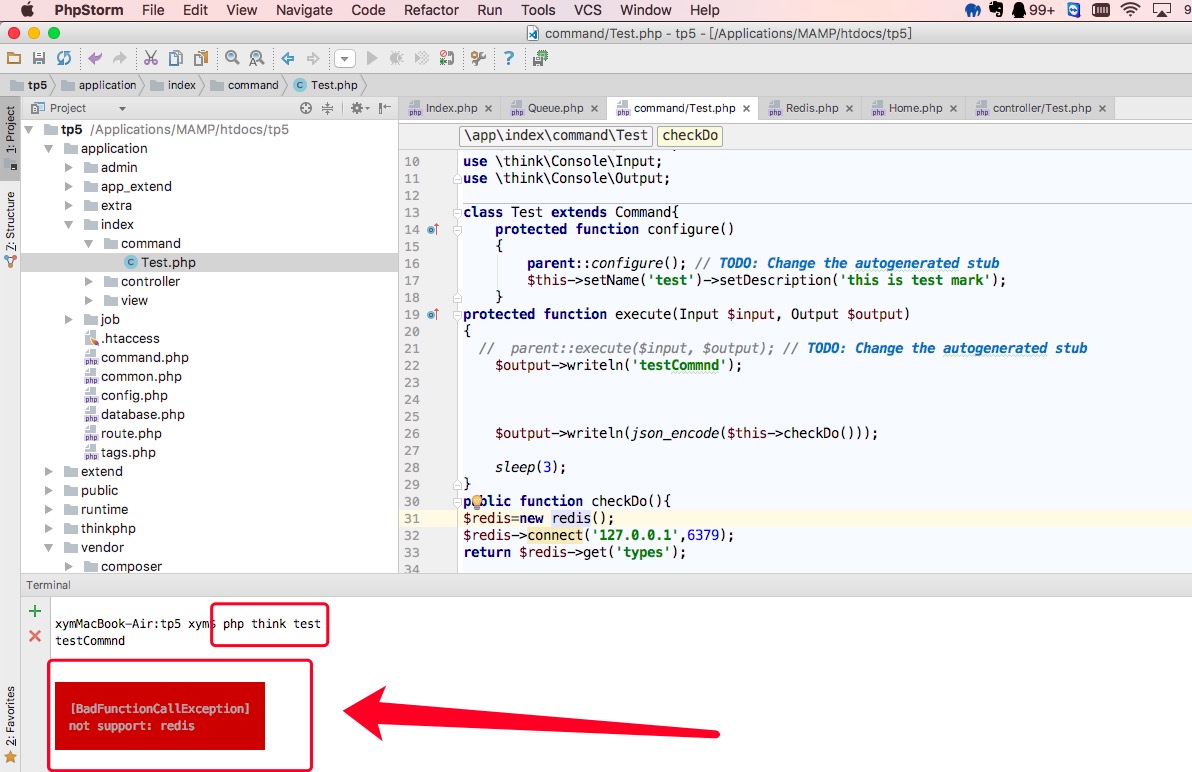Open run configuration dropdown in toolbar
The width and height of the screenshot is (1192, 772).
click(x=345, y=59)
